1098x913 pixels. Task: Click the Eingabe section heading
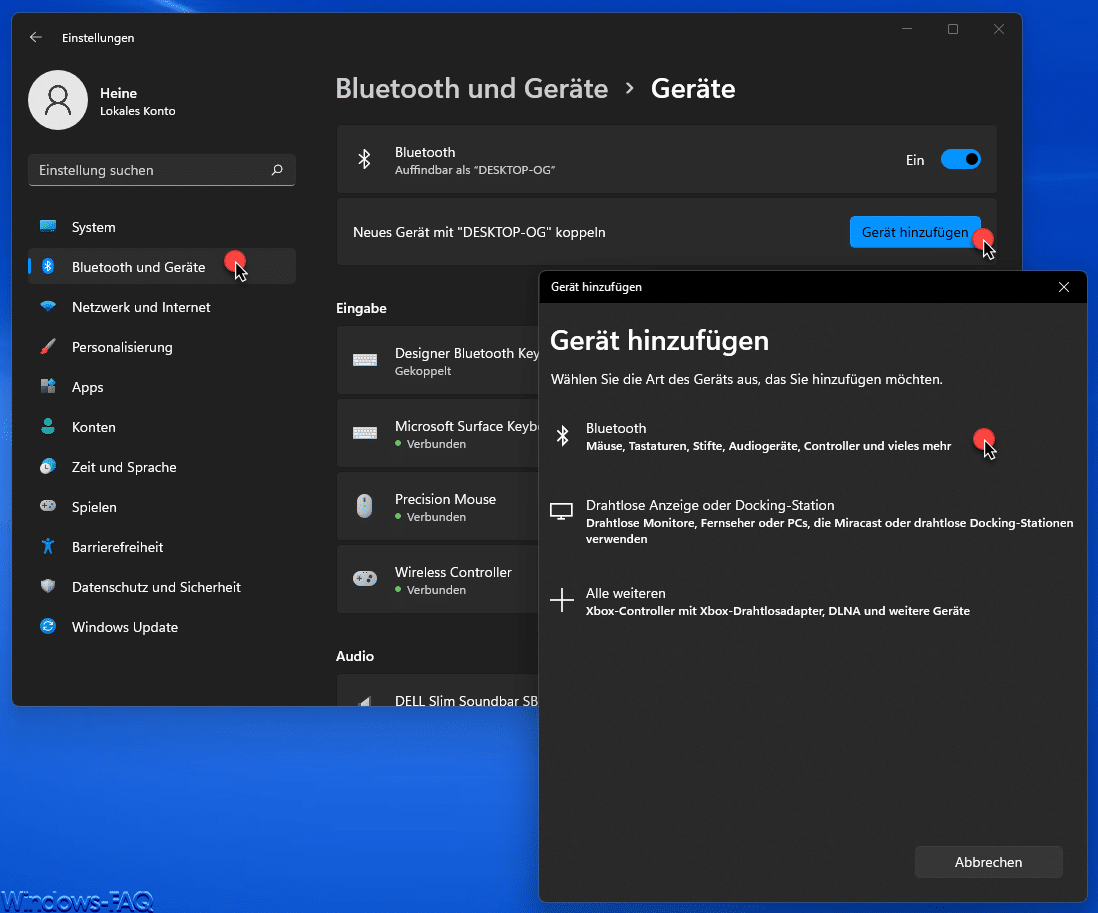(361, 308)
